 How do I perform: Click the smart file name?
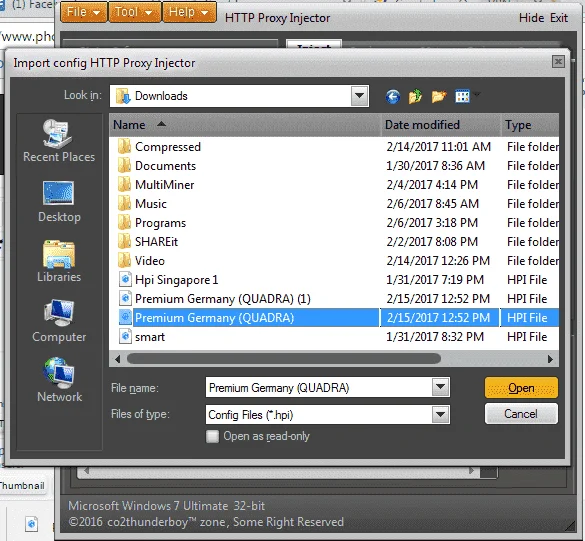pyautogui.click(x=150, y=337)
